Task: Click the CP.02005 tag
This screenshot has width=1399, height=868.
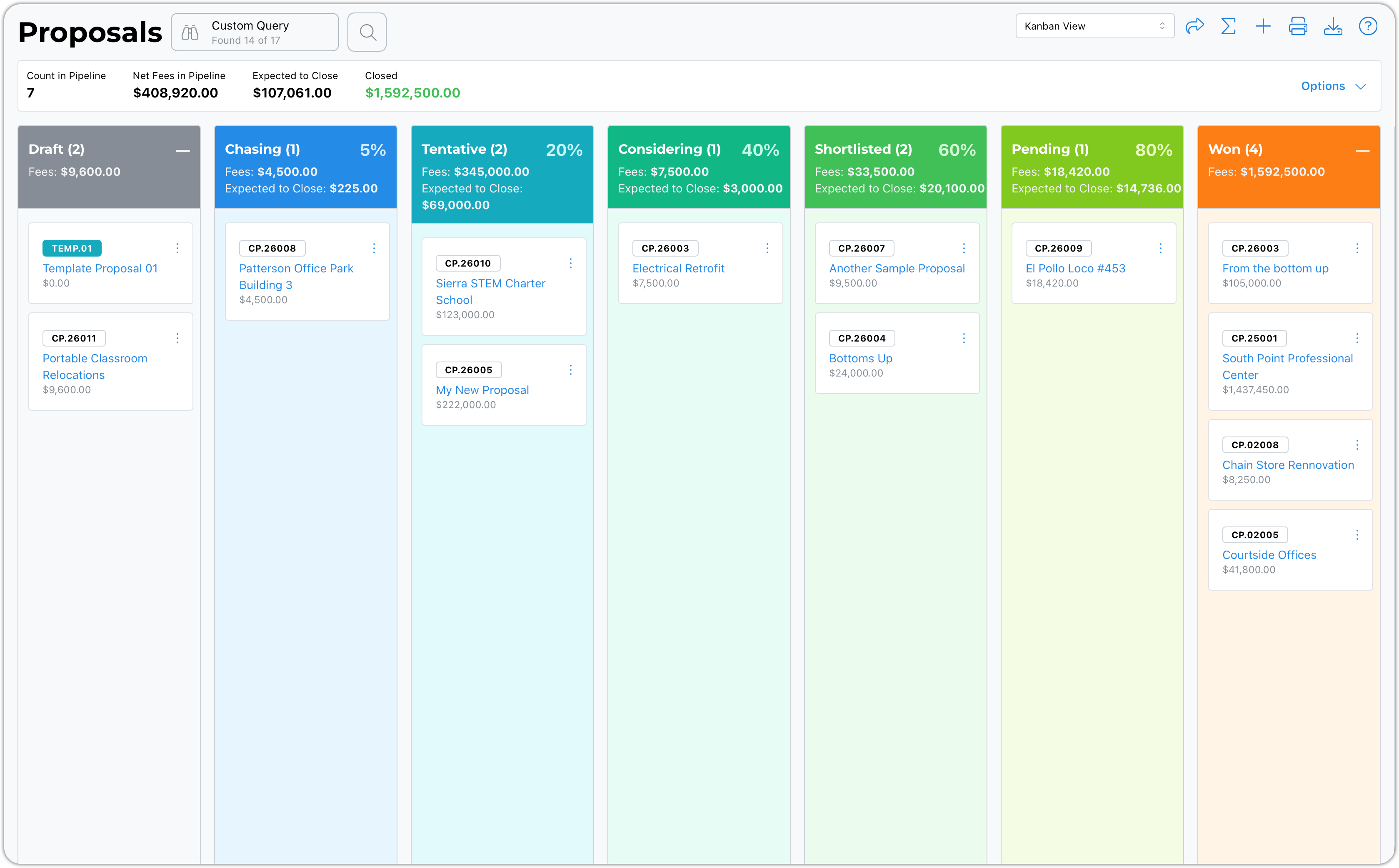Action: tap(1255, 535)
